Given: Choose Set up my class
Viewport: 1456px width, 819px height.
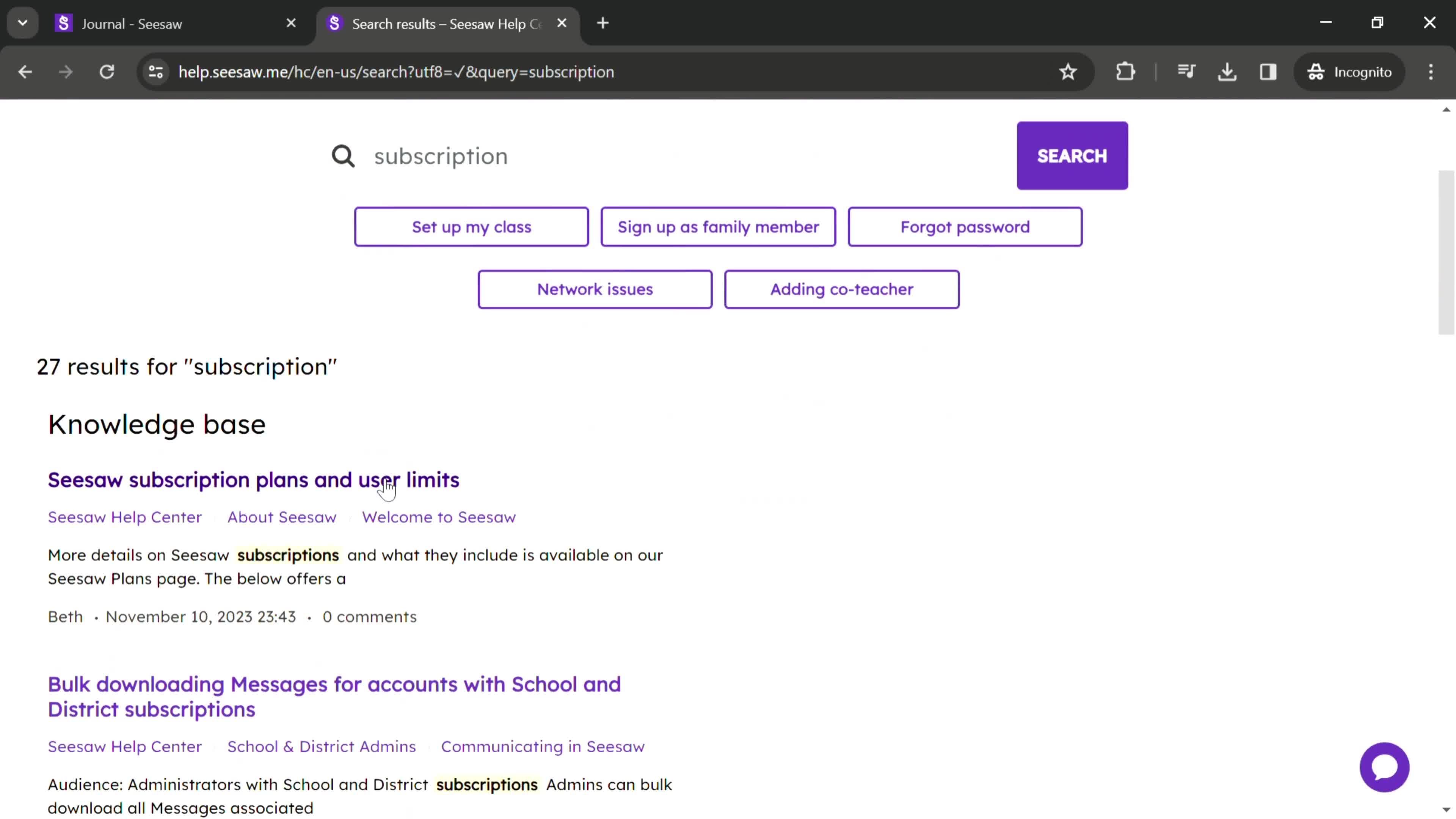Looking at the screenshot, I should 471,227.
